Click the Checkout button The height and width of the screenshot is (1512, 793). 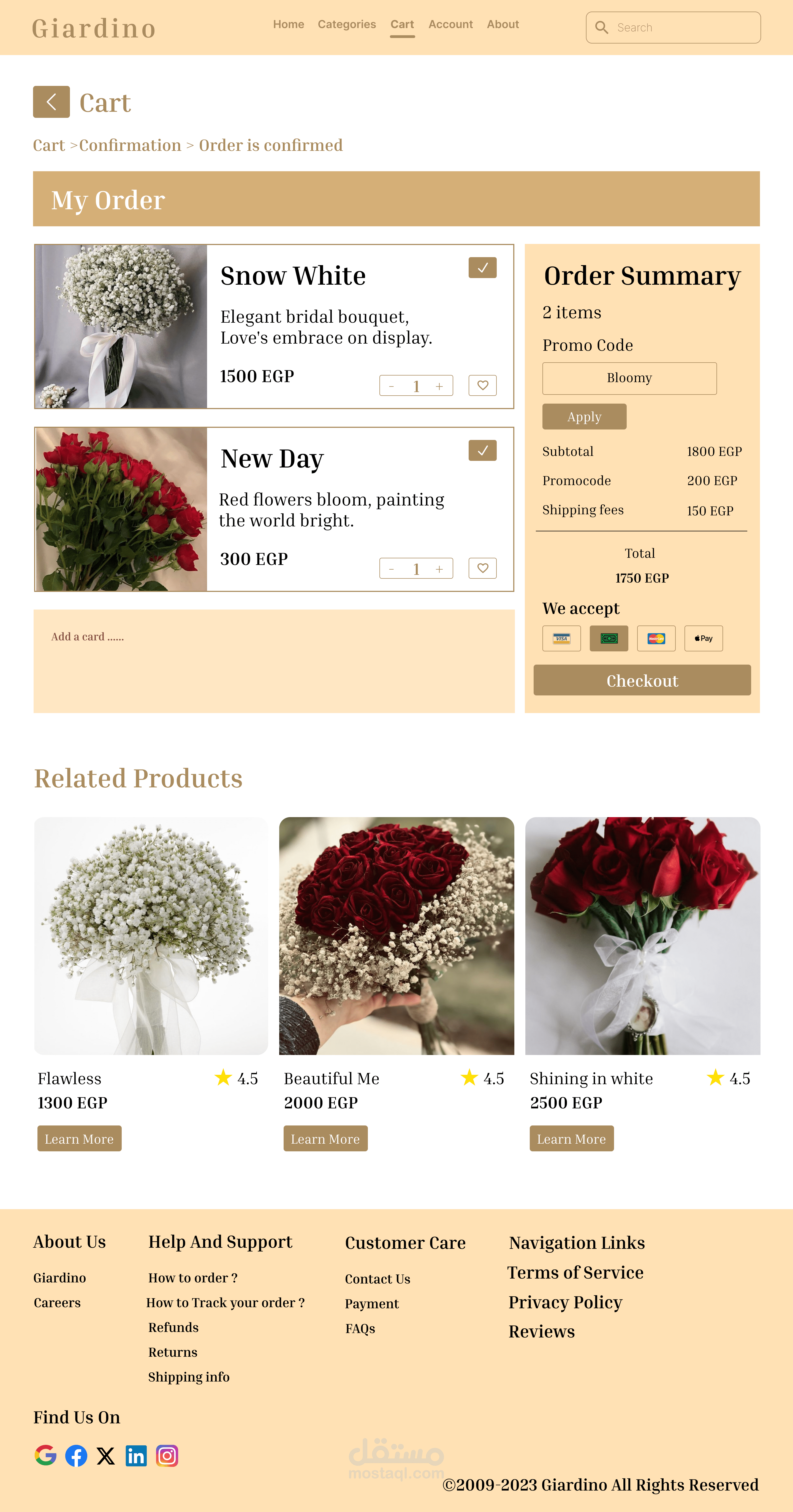(x=642, y=680)
